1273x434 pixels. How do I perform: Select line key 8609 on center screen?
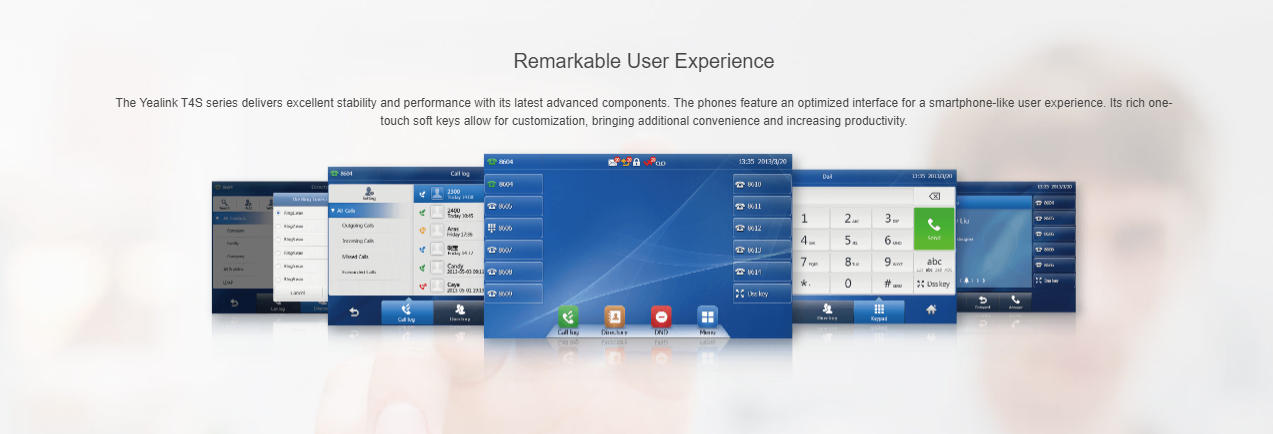tap(514, 294)
